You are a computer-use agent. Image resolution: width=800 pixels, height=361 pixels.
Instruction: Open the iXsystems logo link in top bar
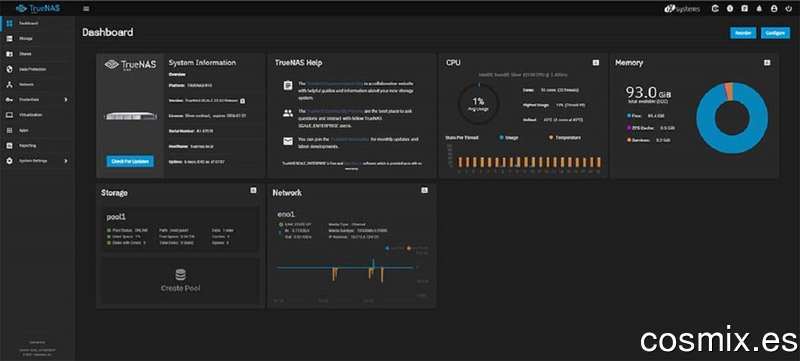682,9
